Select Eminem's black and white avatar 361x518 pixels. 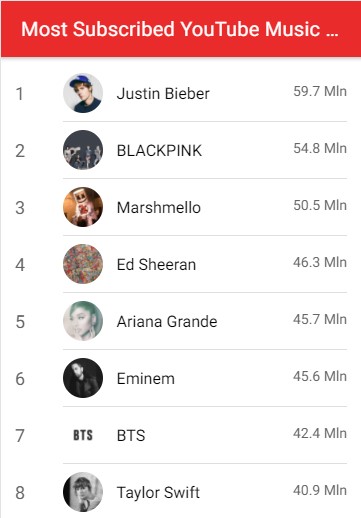tap(83, 378)
